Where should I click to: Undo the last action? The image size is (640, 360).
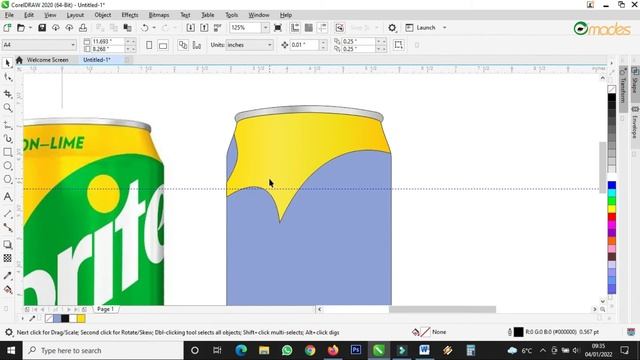[x=144, y=28]
